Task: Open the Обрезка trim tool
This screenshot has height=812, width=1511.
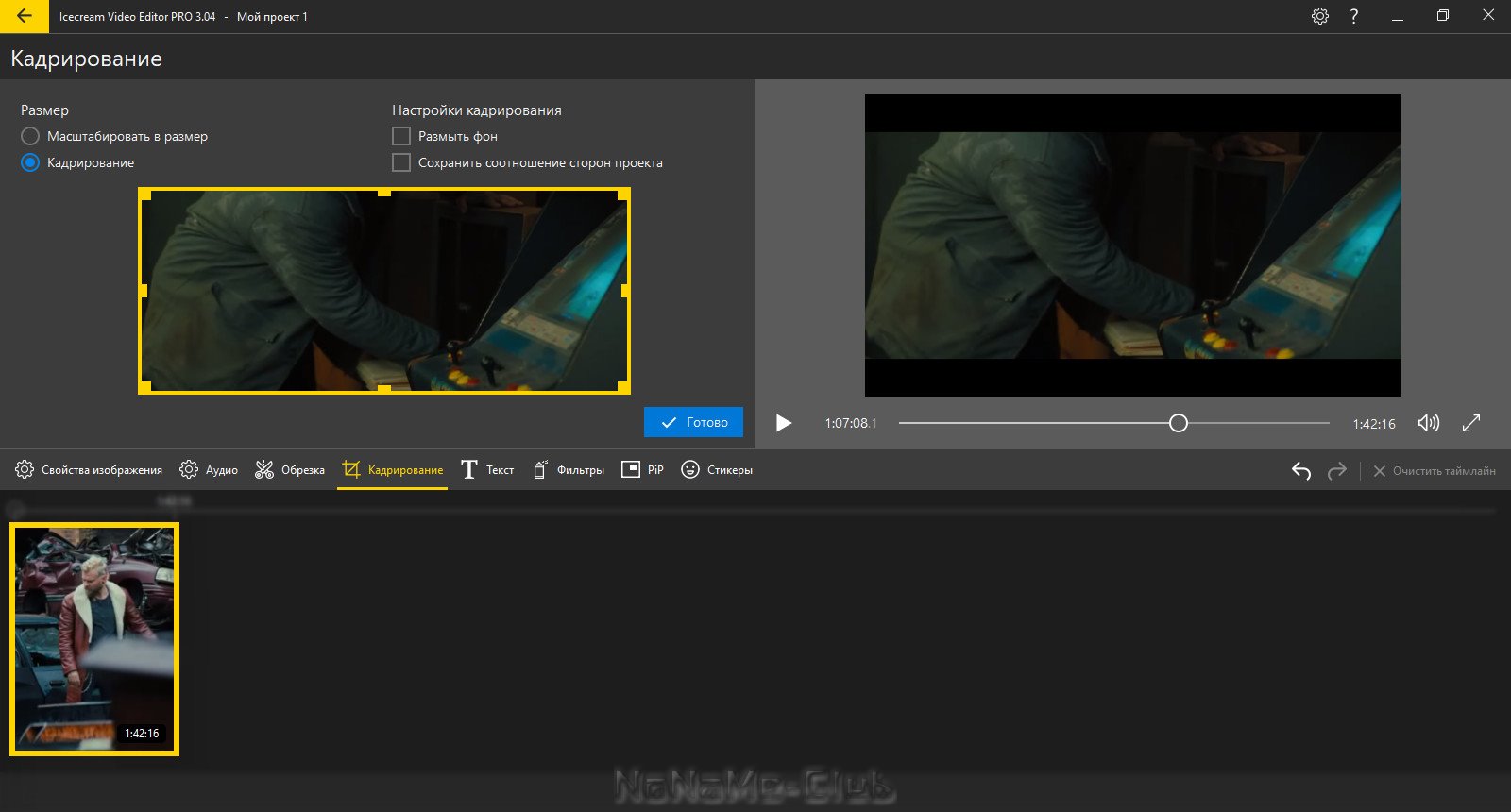Action: coord(290,470)
